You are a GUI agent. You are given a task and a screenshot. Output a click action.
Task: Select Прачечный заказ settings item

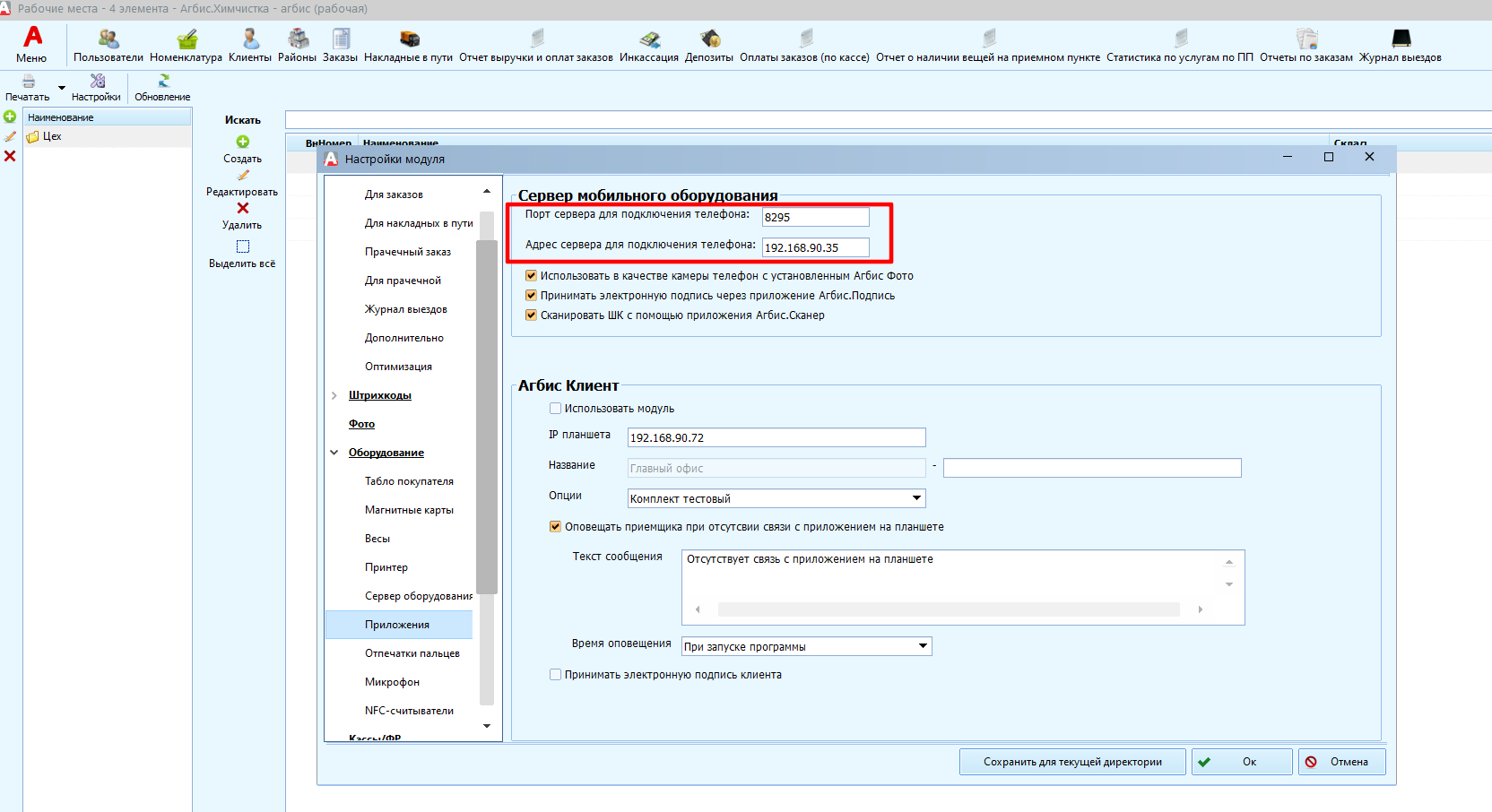(408, 252)
